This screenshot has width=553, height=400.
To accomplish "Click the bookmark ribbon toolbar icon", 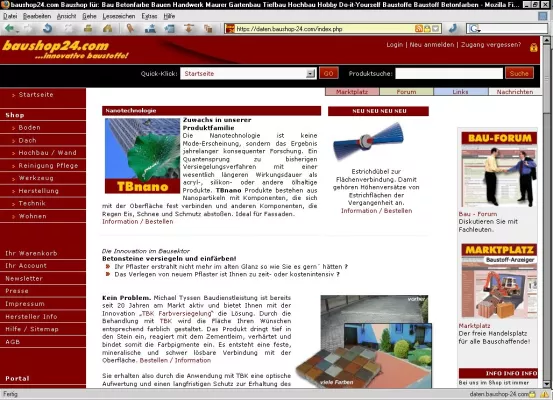I will pos(130,29).
